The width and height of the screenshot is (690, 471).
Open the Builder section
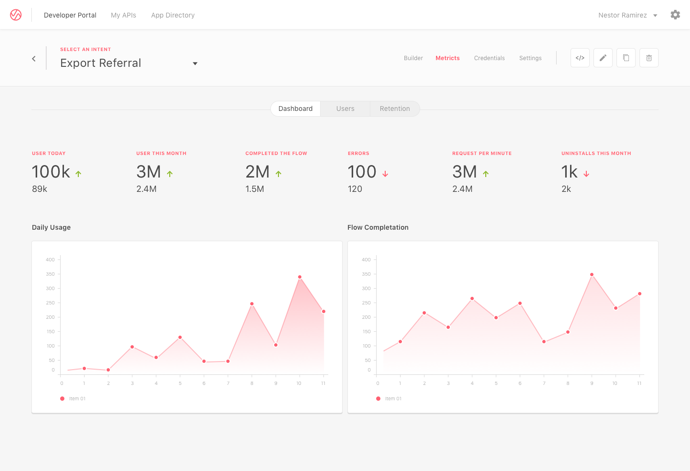pos(413,58)
